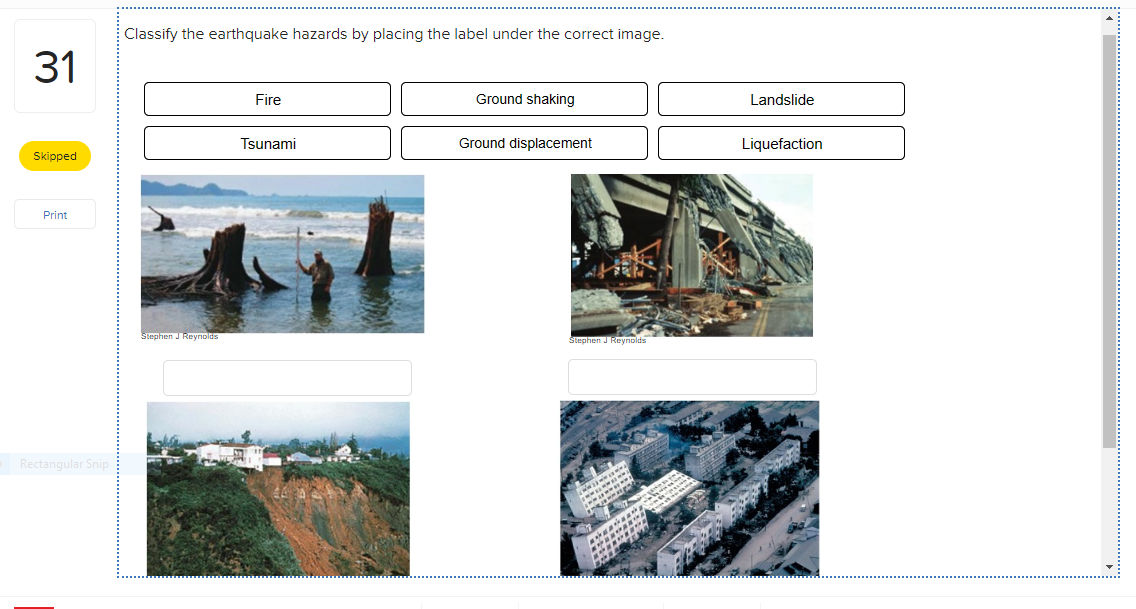1136x609 pixels.
Task: Select the Liquefaction label
Action: [x=781, y=143]
